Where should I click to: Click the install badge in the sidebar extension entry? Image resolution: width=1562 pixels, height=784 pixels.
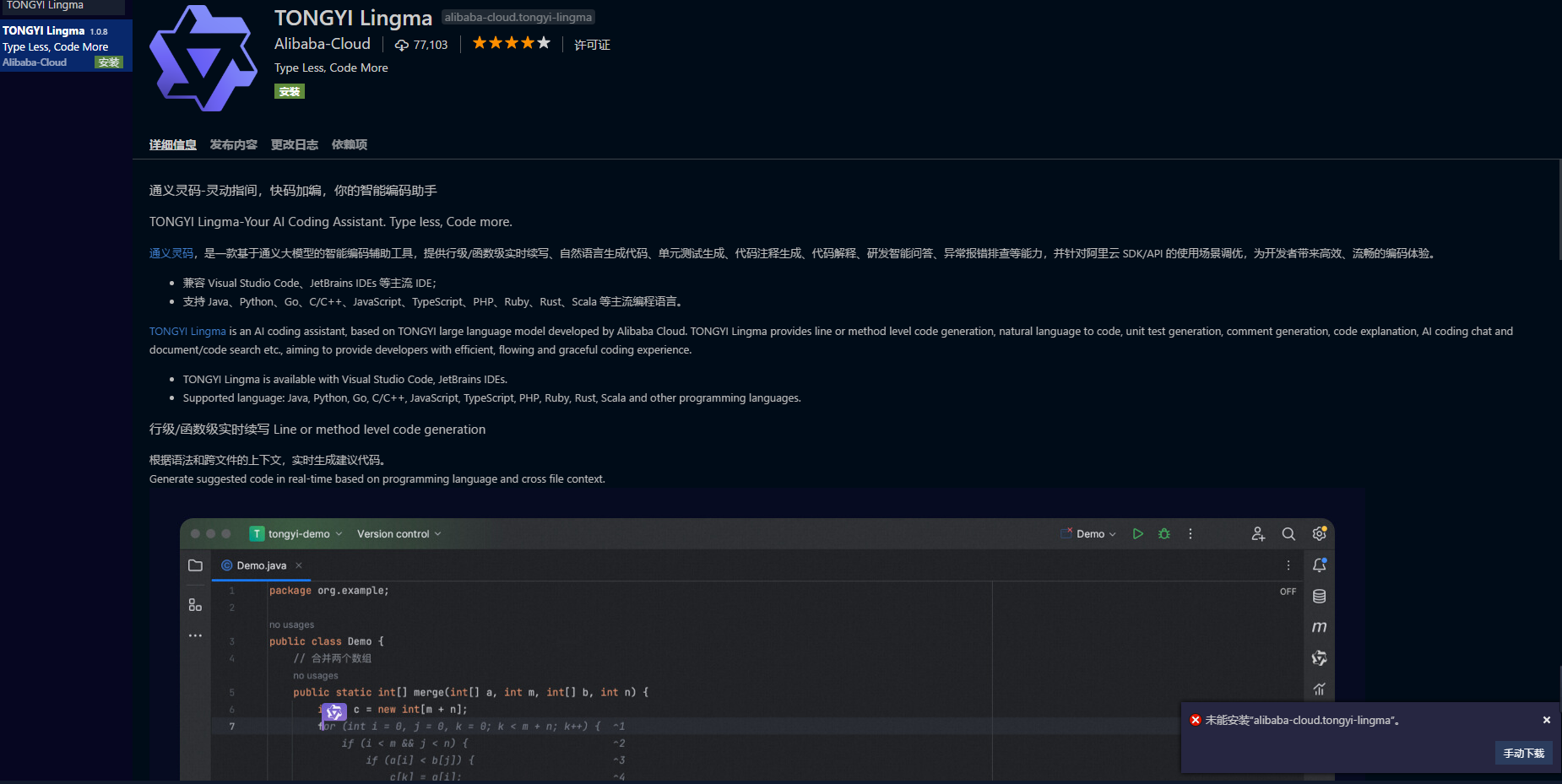click(109, 62)
